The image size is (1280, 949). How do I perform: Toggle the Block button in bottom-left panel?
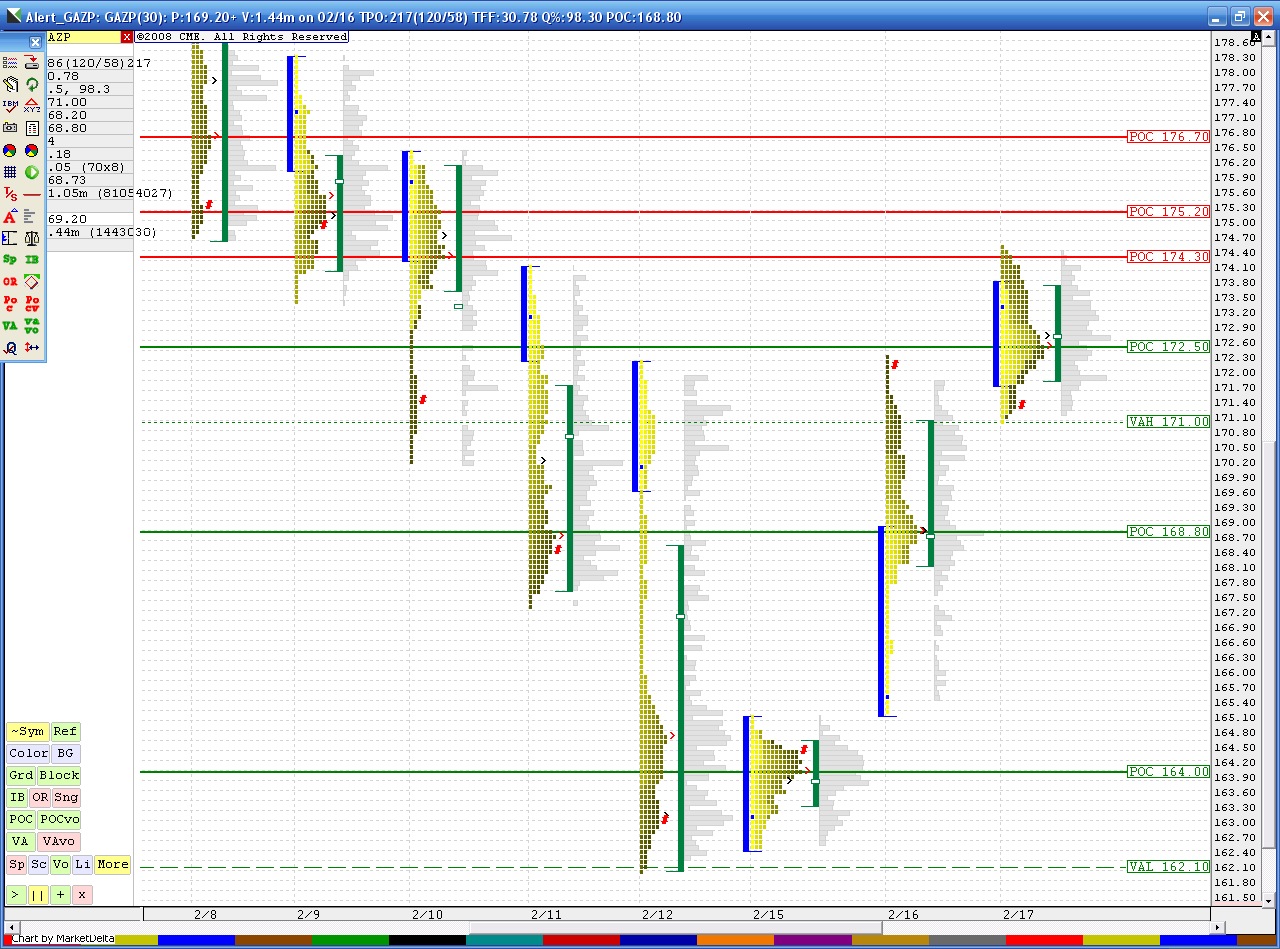tap(59, 775)
